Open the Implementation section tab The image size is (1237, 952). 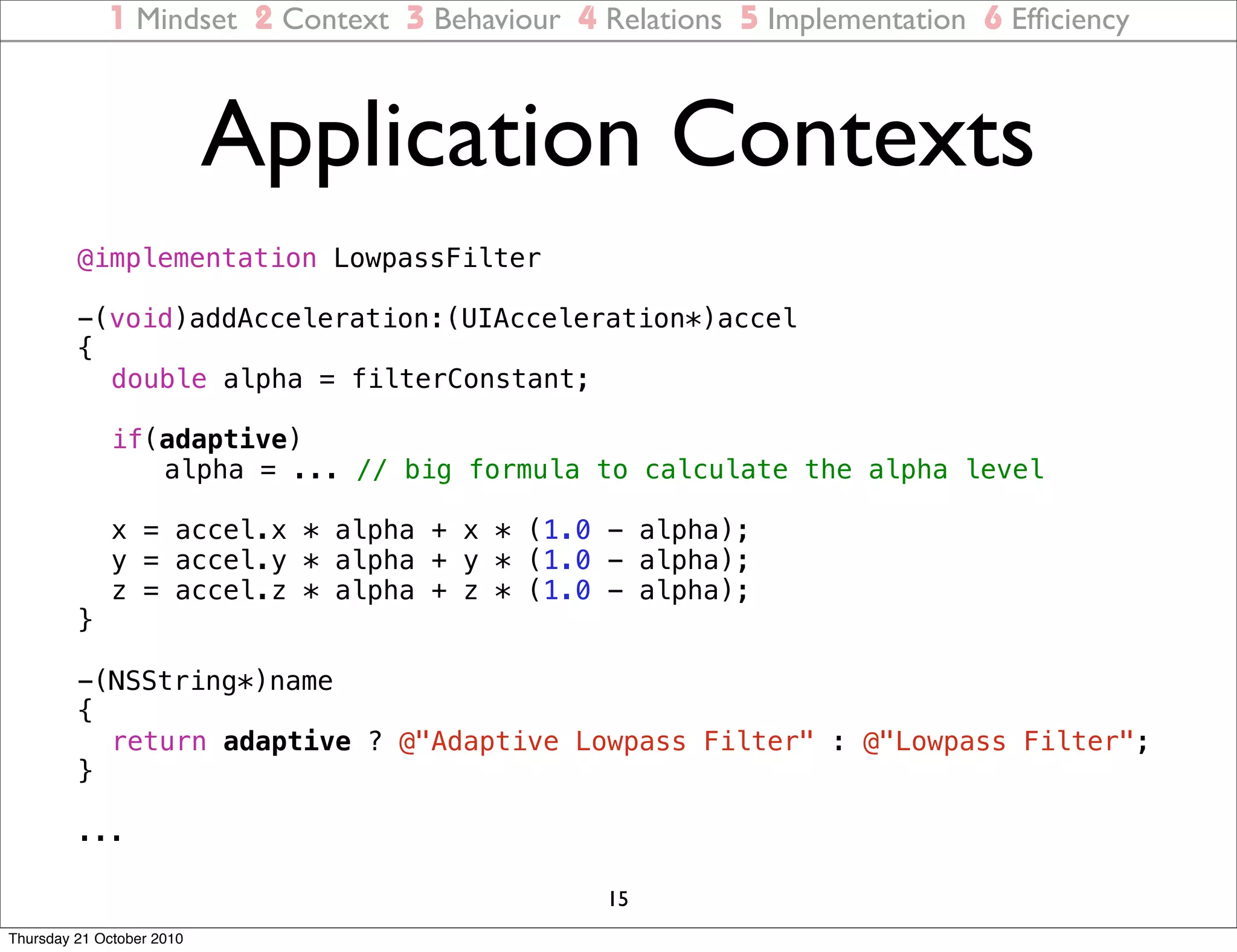pos(853,19)
